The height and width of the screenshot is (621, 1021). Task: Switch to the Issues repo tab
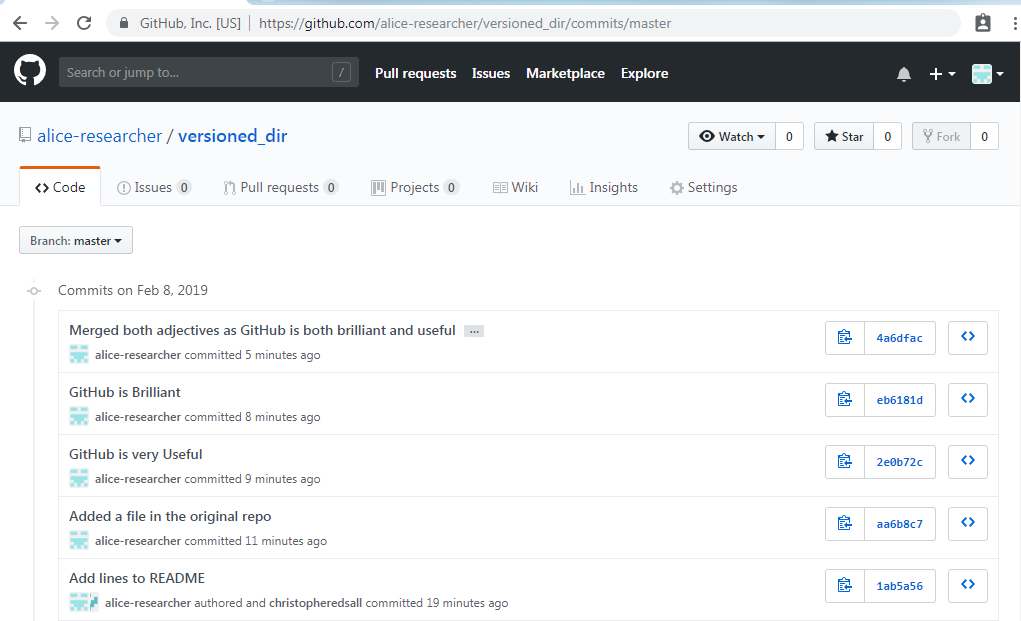[154, 187]
